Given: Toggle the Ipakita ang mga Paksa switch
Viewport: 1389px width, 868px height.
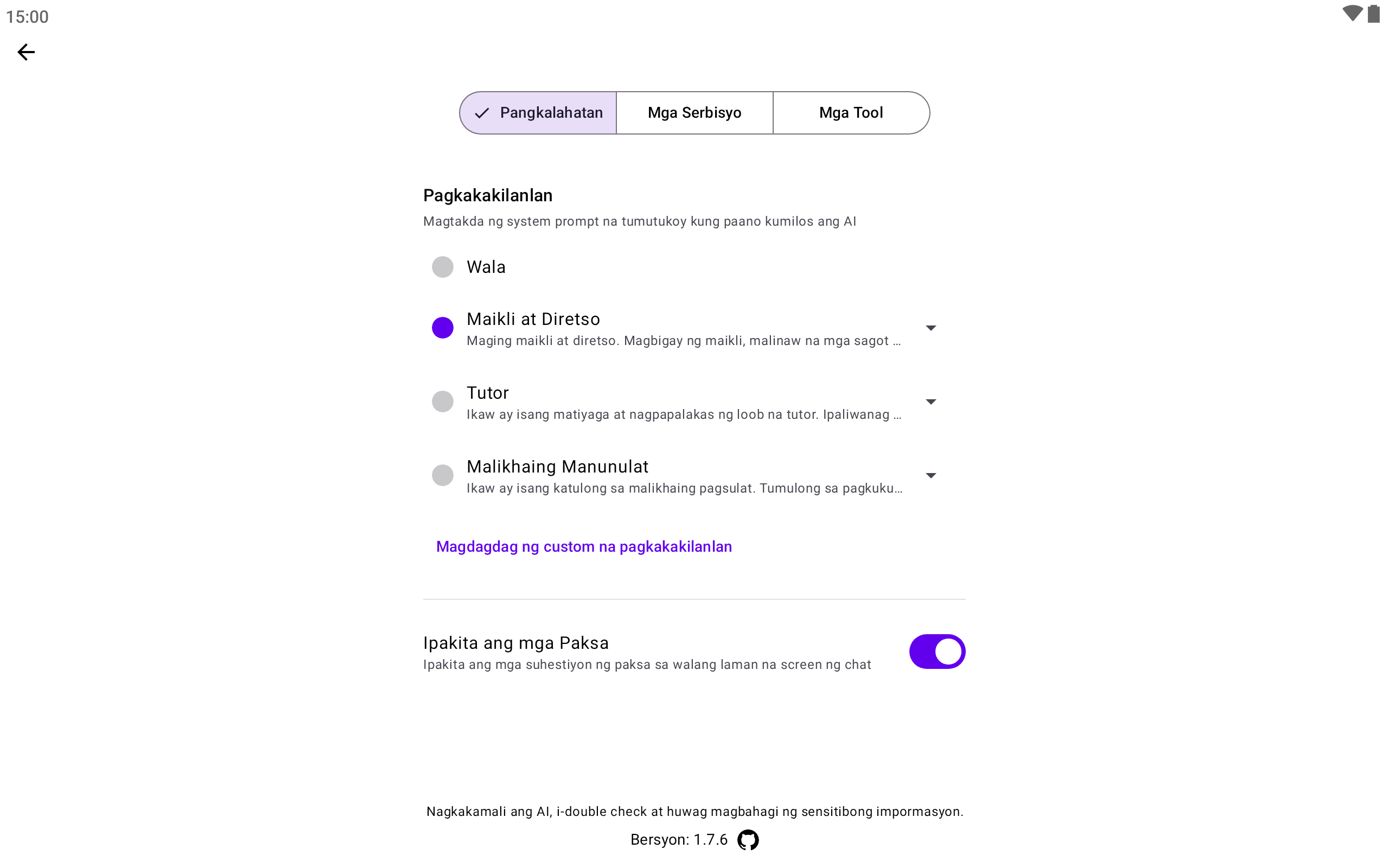Looking at the screenshot, I should point(936,652).
